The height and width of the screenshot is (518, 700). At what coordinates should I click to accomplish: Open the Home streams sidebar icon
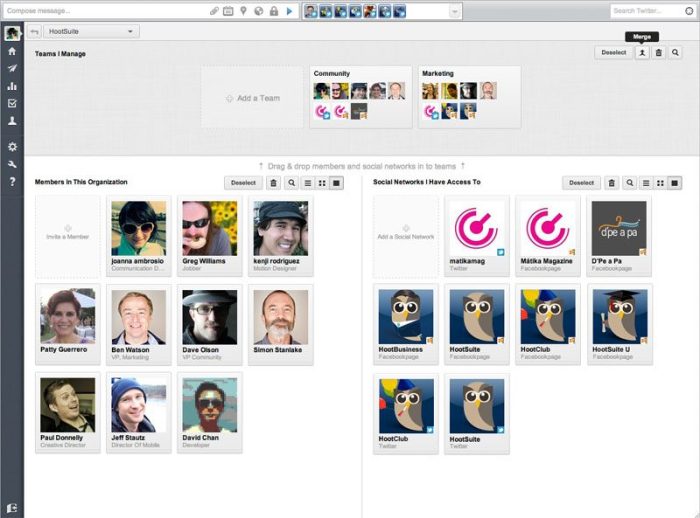tap(12, 51)
